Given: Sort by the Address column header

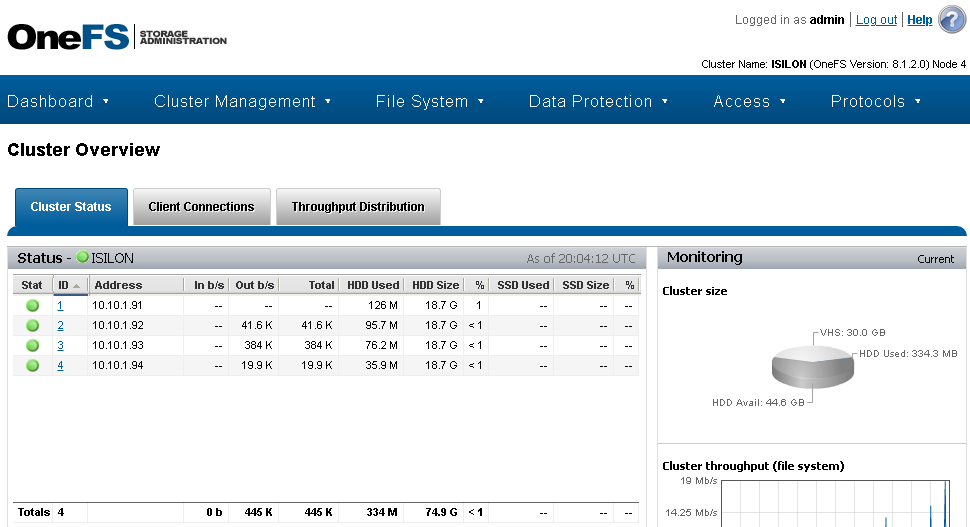Looking at the screenshot, I should click(x=135, y=285).
